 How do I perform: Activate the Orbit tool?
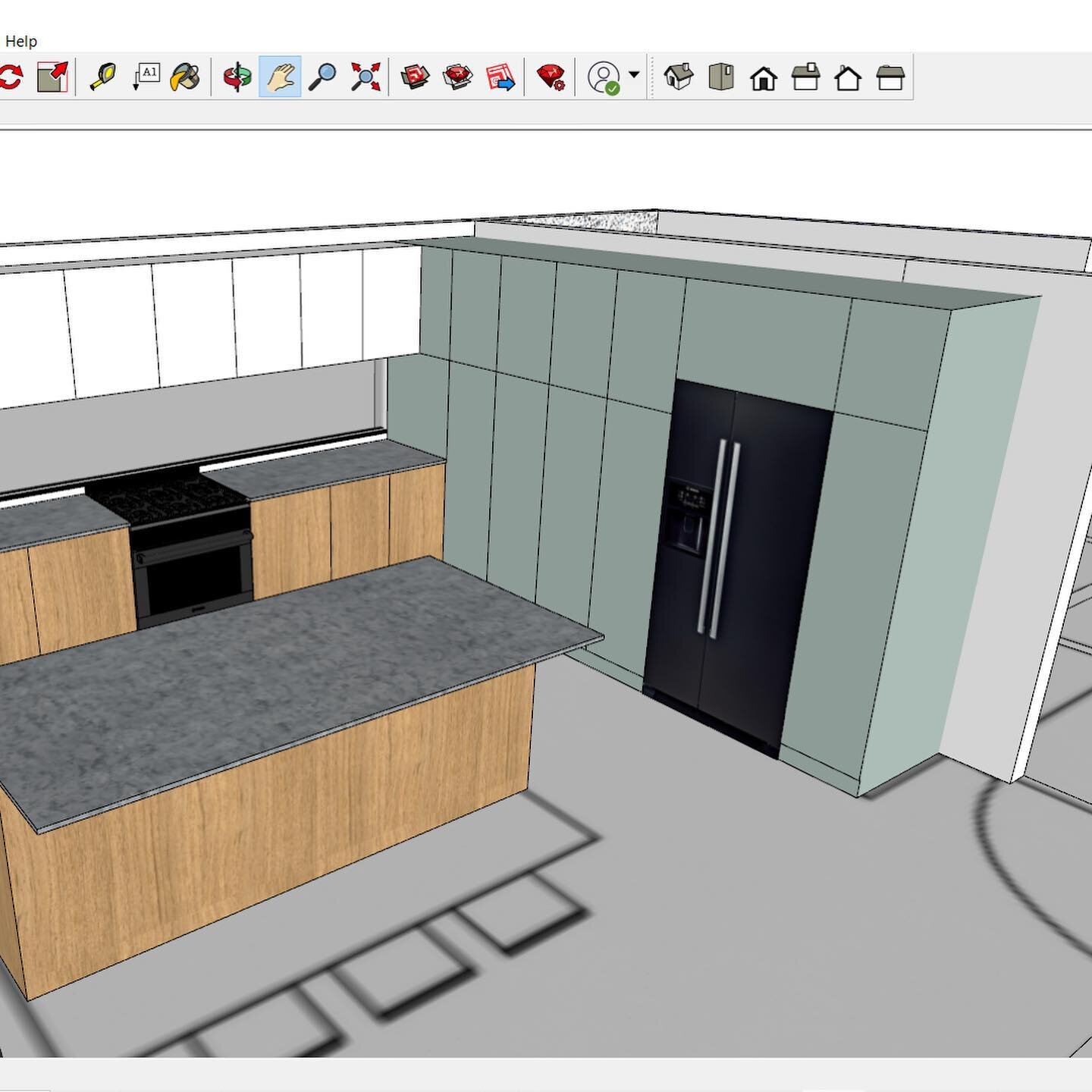(237, 77)
